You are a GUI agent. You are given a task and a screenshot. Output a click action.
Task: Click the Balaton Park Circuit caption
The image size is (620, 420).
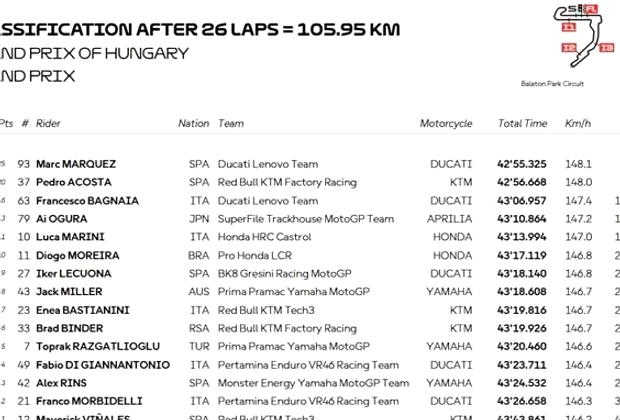point(552,83)
